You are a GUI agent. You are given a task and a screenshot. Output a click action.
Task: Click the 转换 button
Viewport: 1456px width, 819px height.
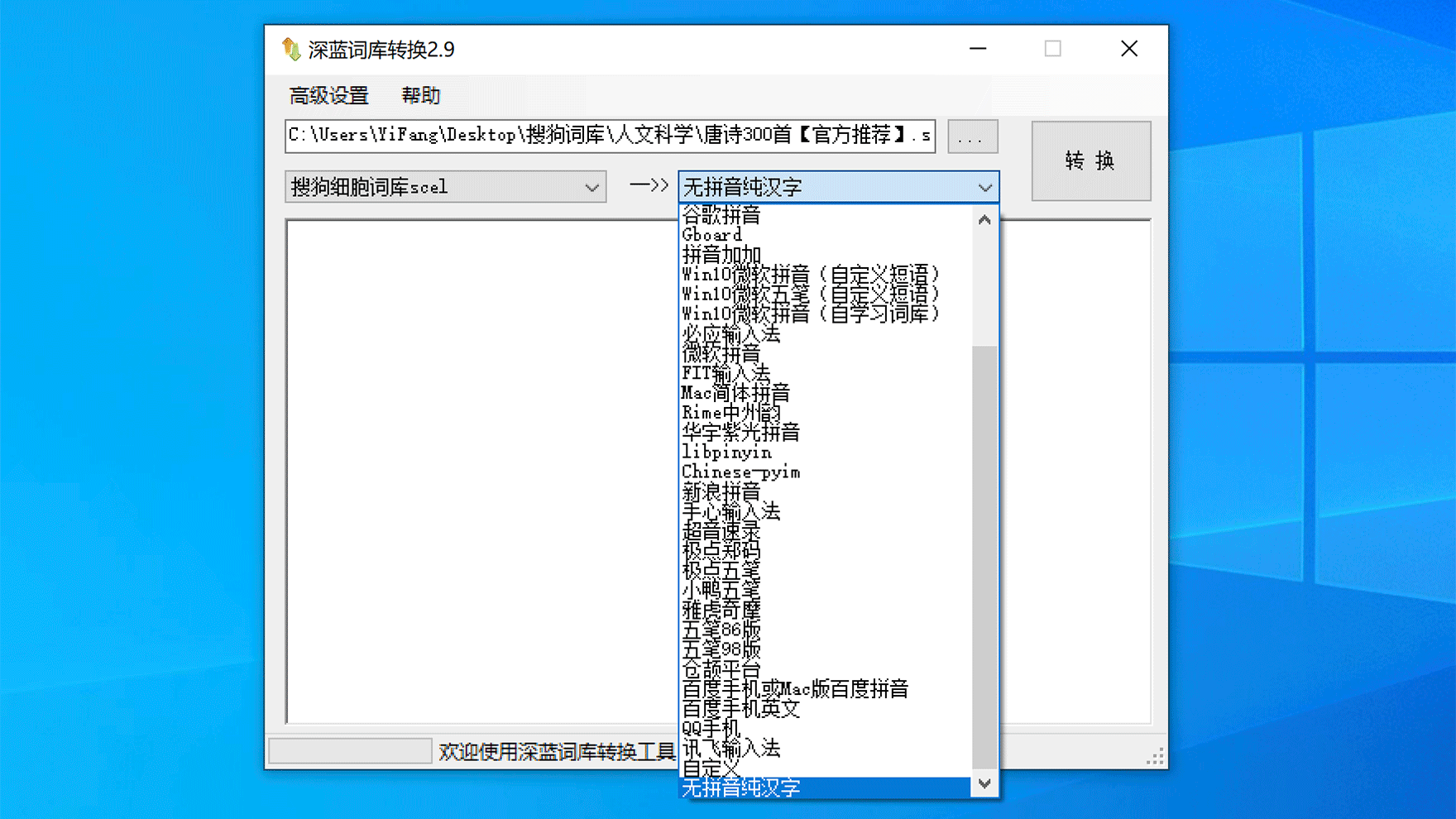tap(1090, 160)
